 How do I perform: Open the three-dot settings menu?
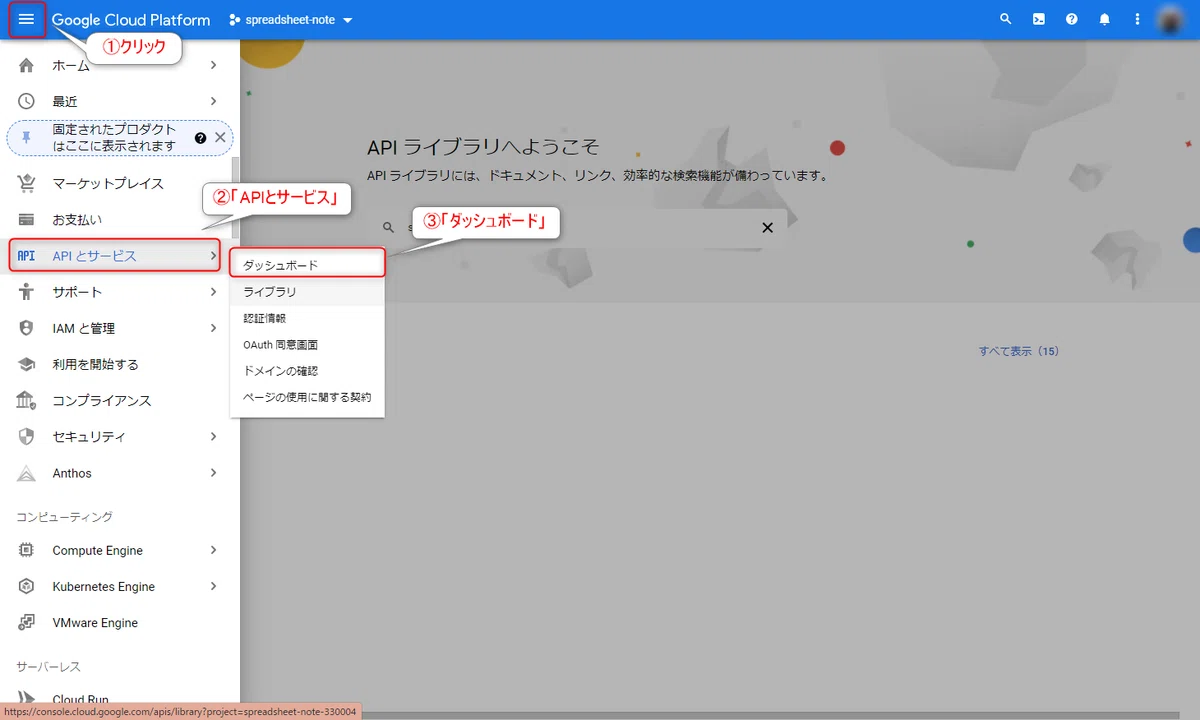point(1137,19)
